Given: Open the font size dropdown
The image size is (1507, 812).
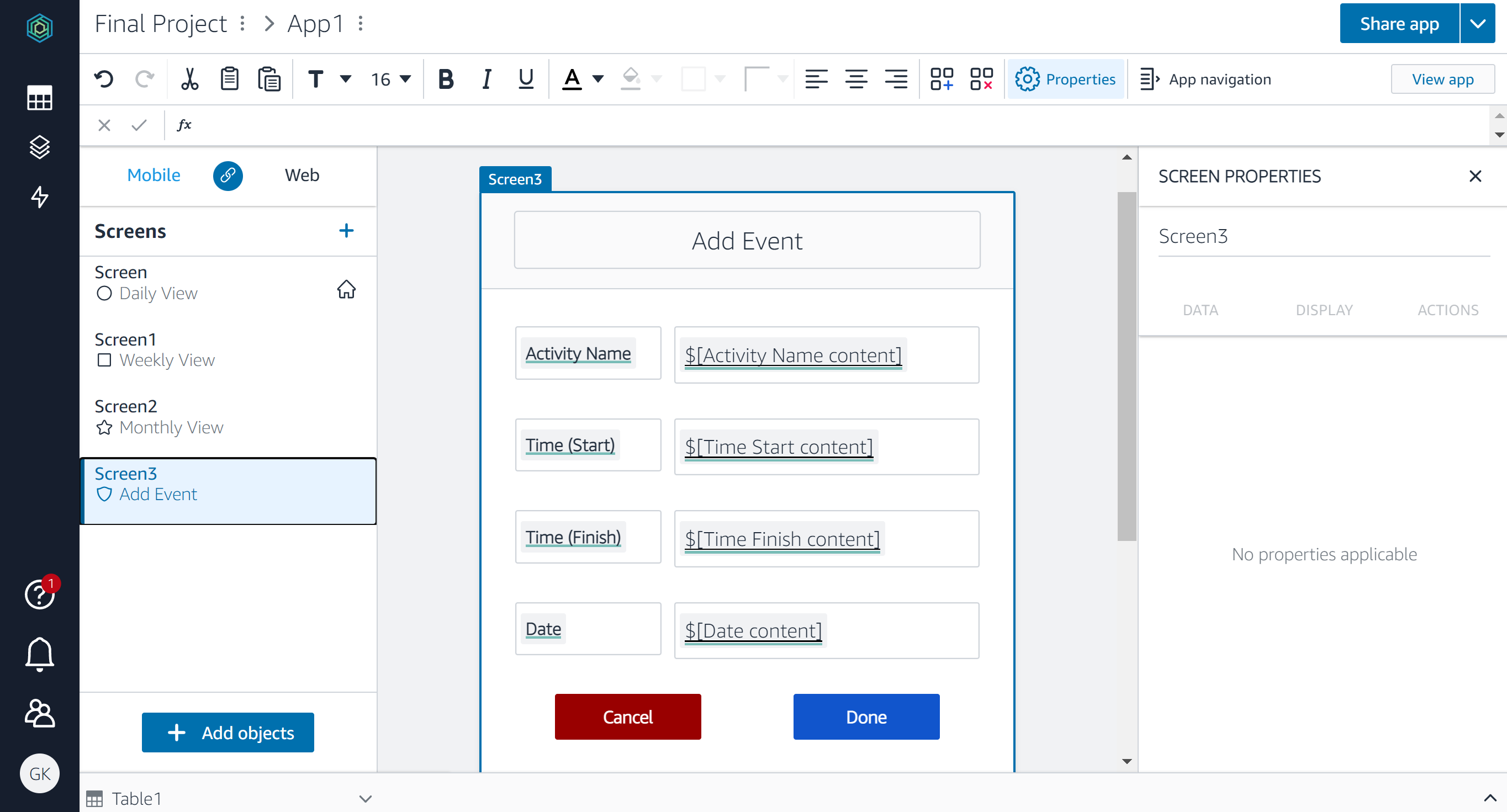Looking at the screenshot, I should pyautogui.click(x=391, y=78).
